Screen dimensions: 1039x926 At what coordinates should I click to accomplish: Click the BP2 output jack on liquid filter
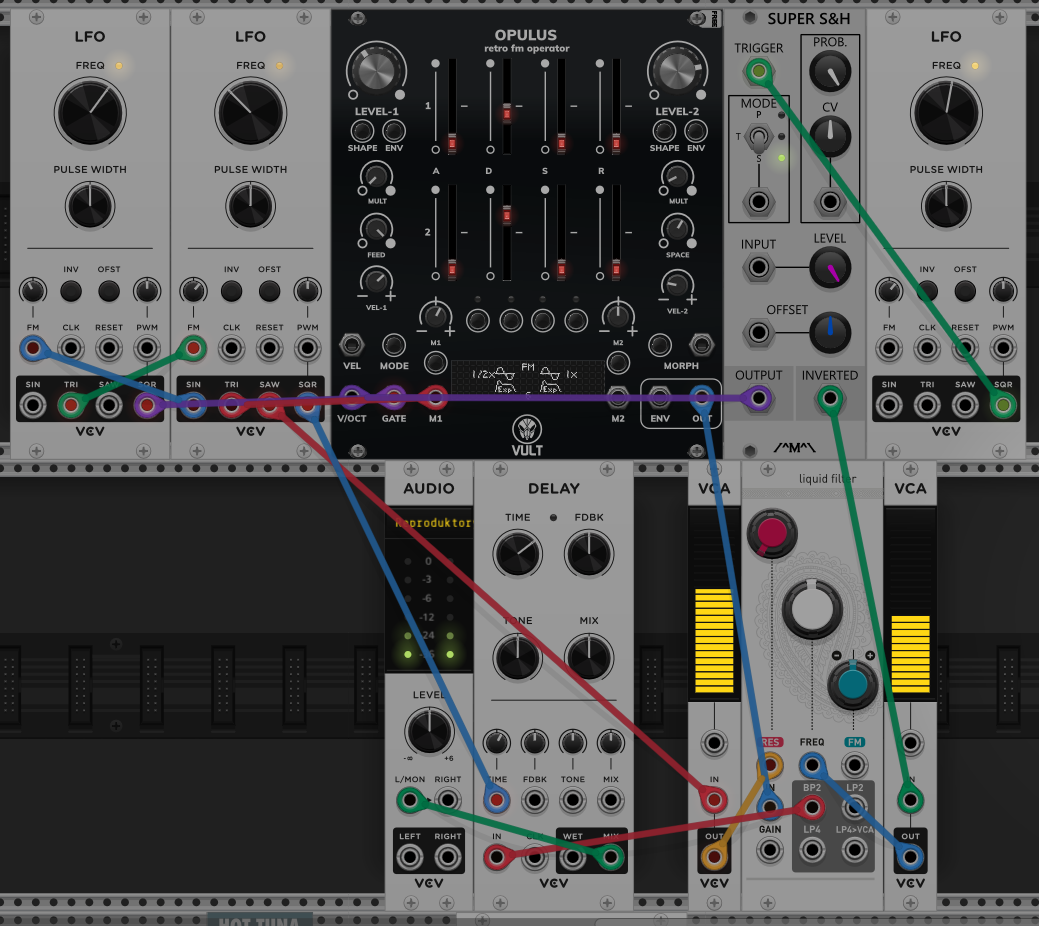pyautogui.click(x=812, y=807)
